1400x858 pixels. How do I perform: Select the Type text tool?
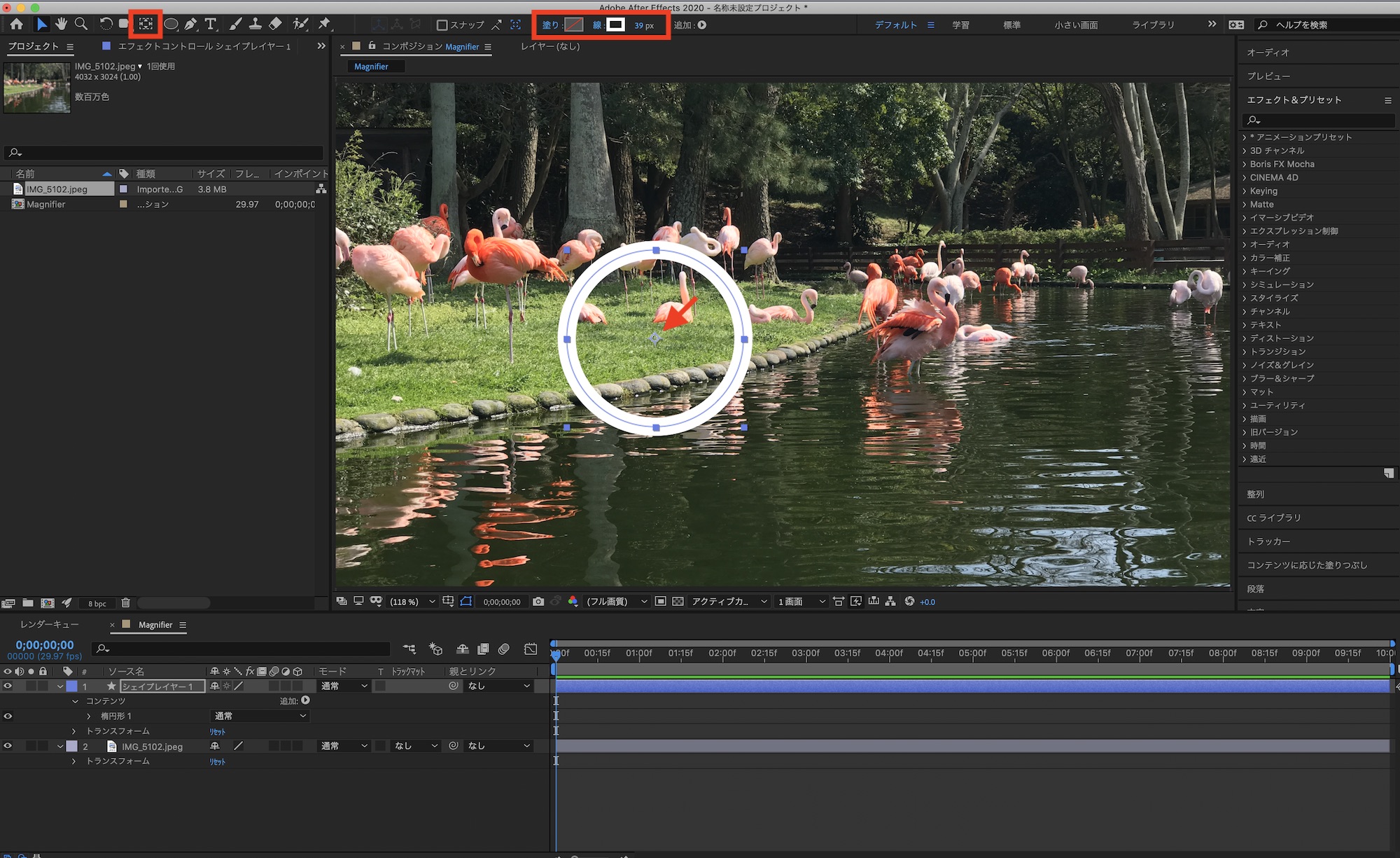coord(210,24)
